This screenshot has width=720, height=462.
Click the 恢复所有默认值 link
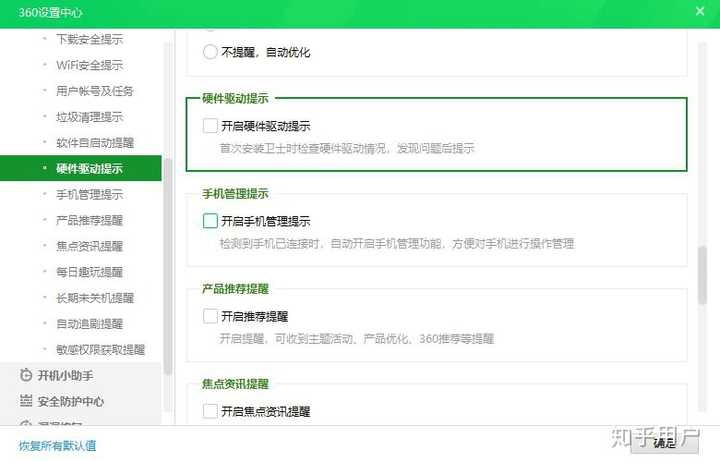(57, 445)
